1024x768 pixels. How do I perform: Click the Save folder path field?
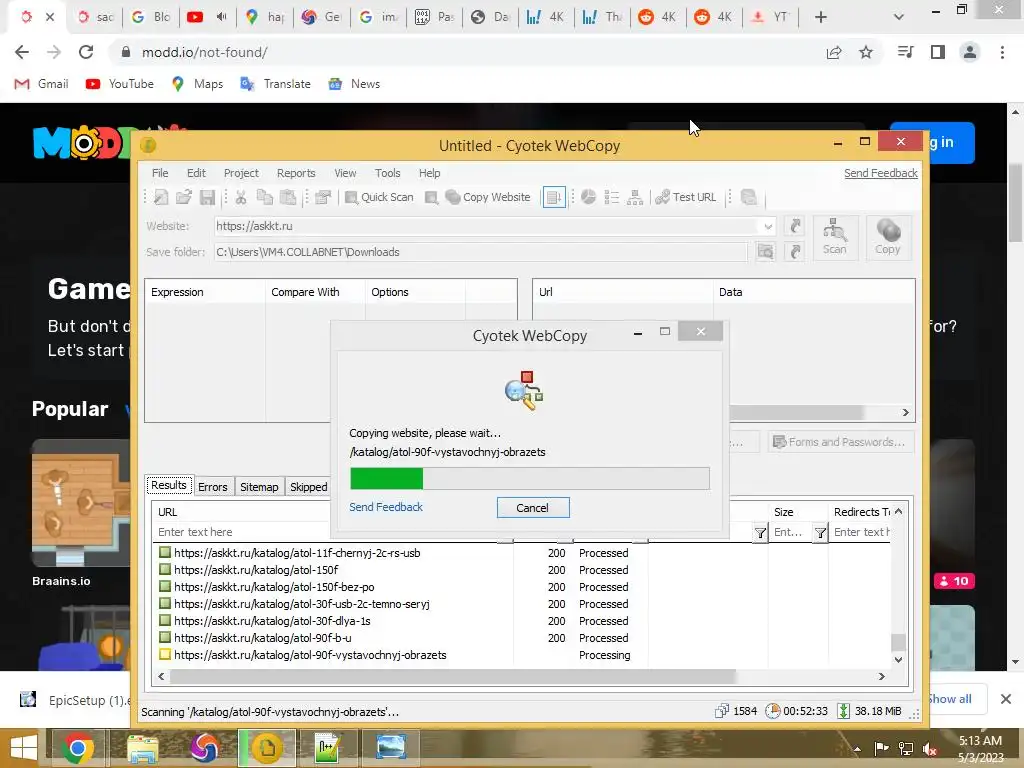coord(481,252)
